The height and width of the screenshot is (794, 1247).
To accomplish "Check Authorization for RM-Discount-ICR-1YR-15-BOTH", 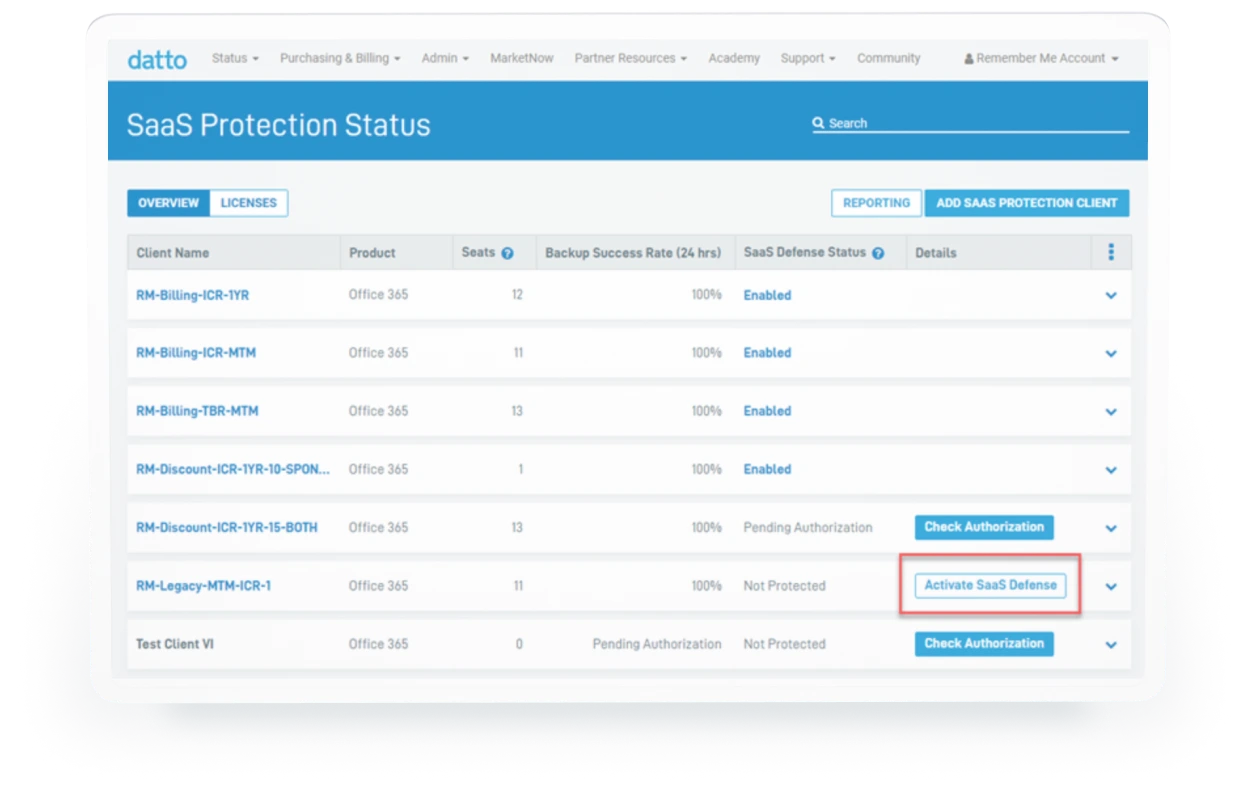I will 984,527.
